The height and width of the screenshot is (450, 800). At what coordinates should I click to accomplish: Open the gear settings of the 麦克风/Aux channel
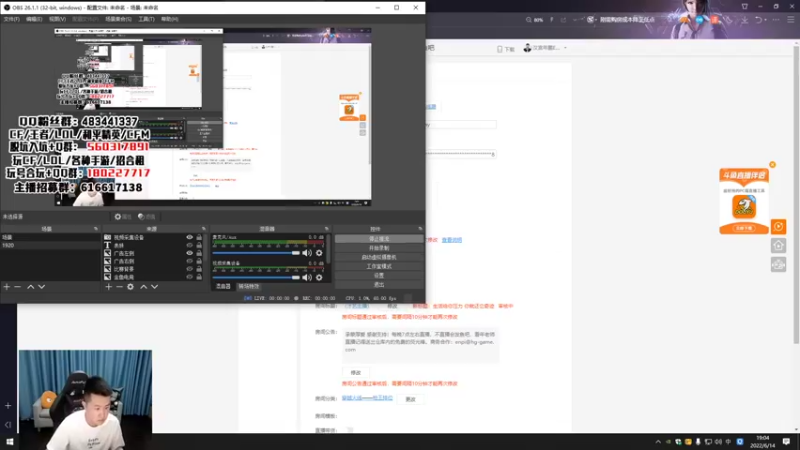pos(319,253)
